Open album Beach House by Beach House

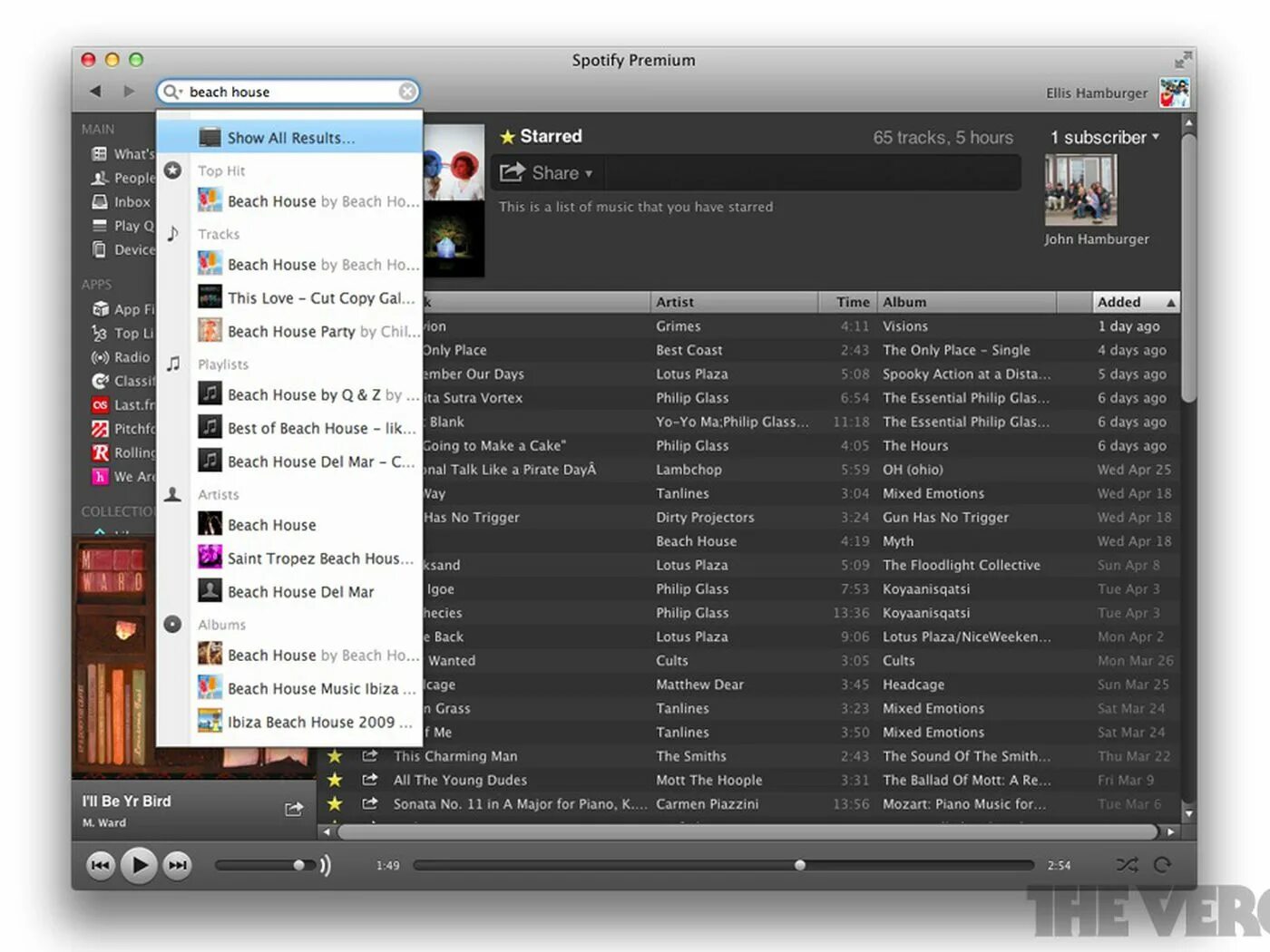coord(308,656)
